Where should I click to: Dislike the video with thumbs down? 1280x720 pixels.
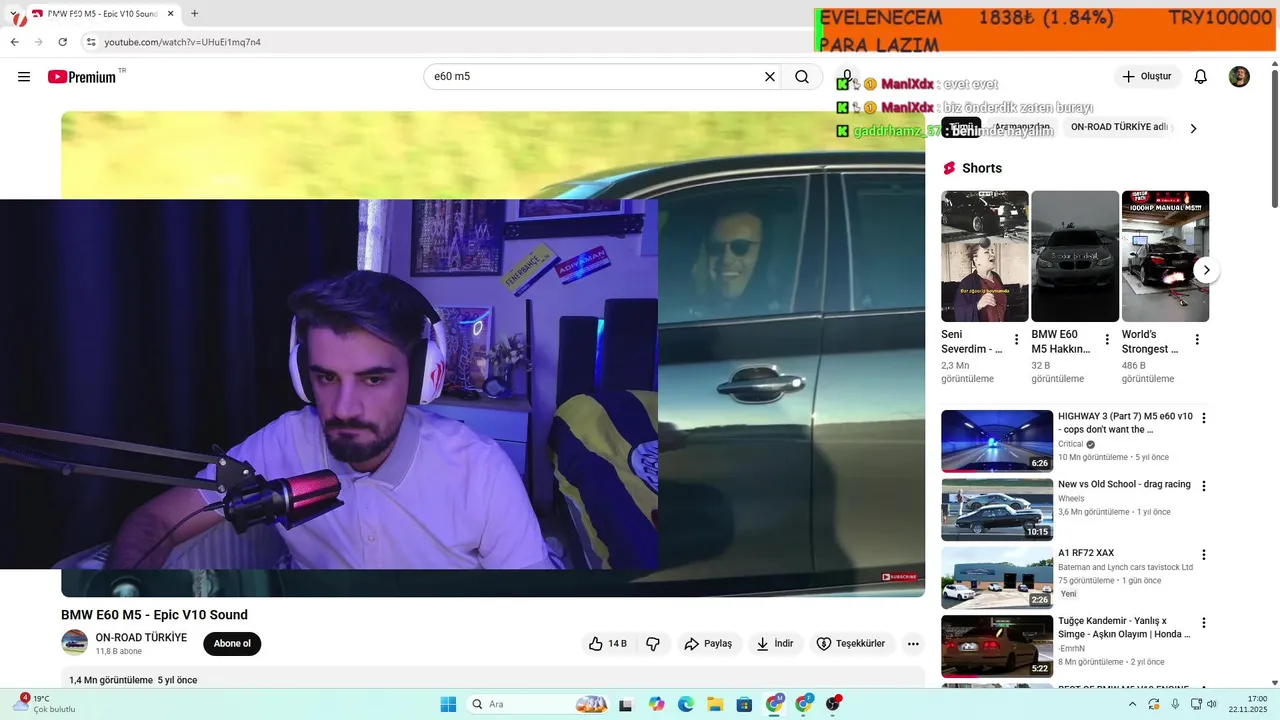coord(653,644)
